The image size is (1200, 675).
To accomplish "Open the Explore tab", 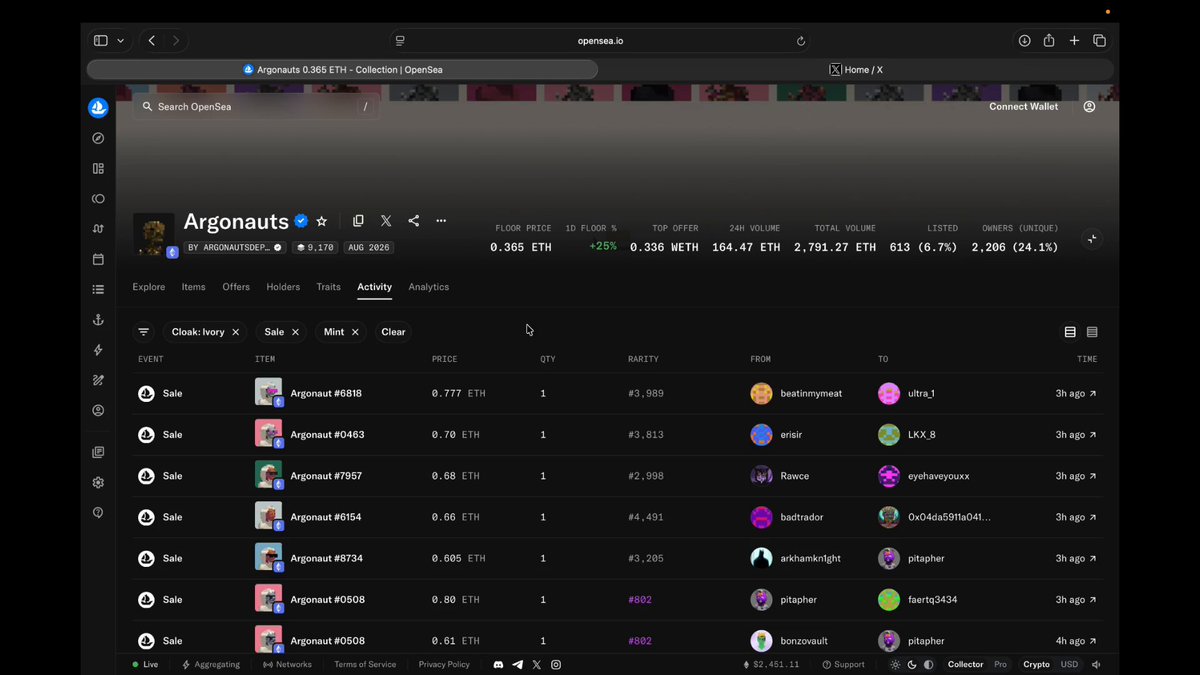I will [x=149, y=287].
